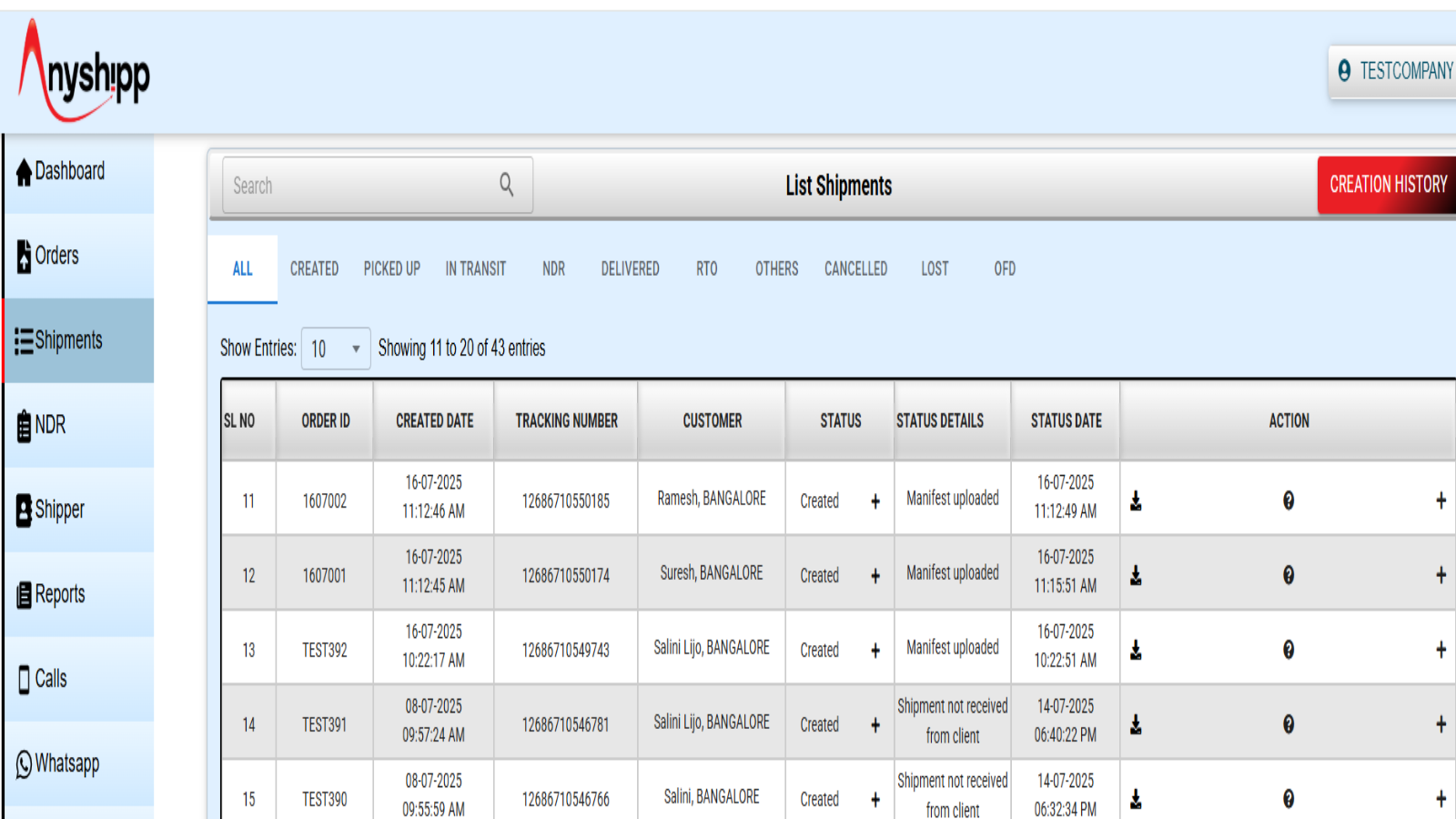Click the help icon for shipment TEST392
Image resolution: width=1456 pixels, height=819 pixels.
(x=1289, y=650)
